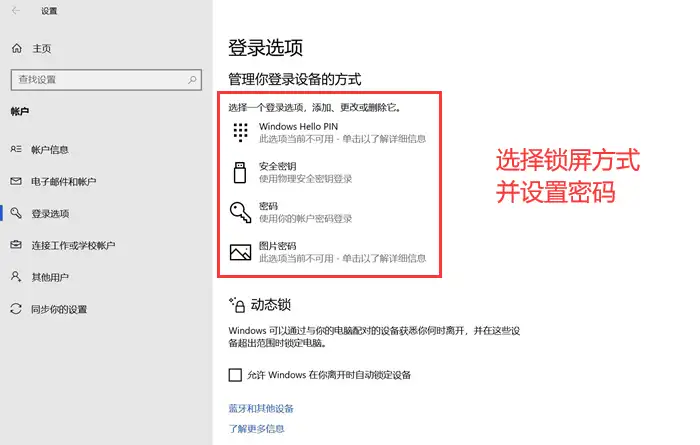Viewport: 700px width, 445px height.
Task: Click the key icon beside 登录选项 in sidebar
Action: pos(16,213)
